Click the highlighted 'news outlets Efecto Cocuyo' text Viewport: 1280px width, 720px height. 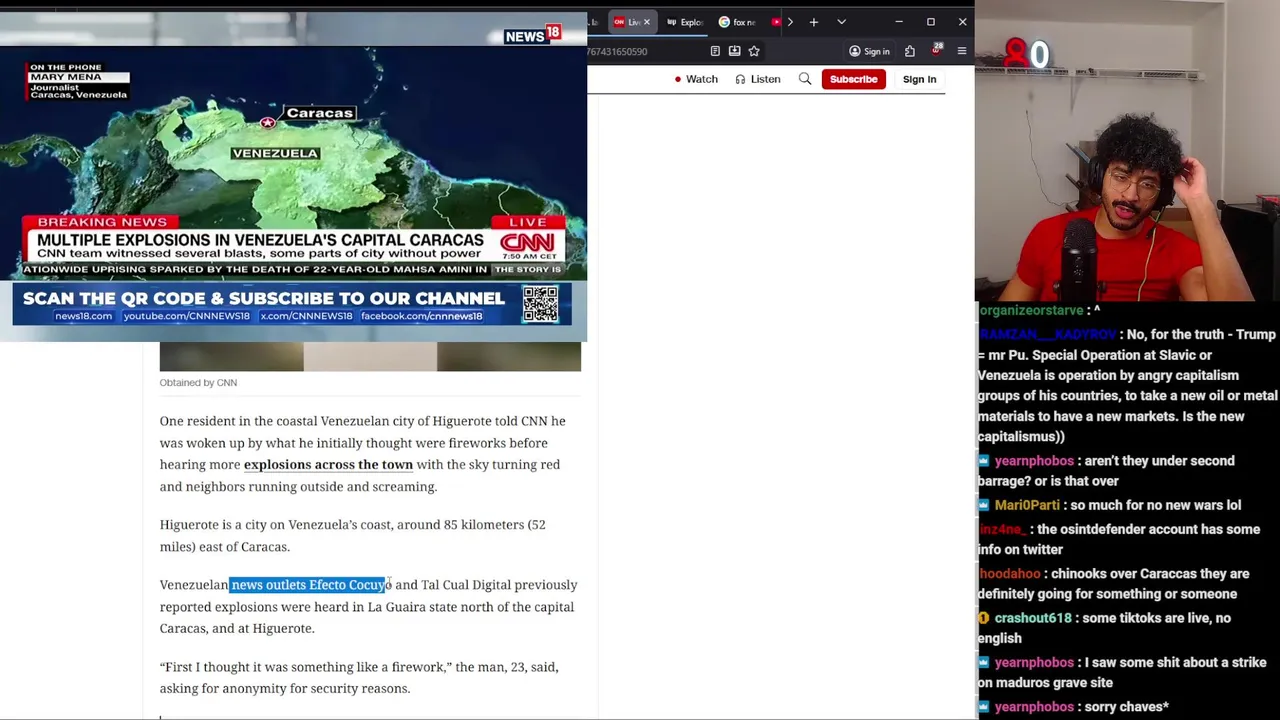click(x=308, y=585)
